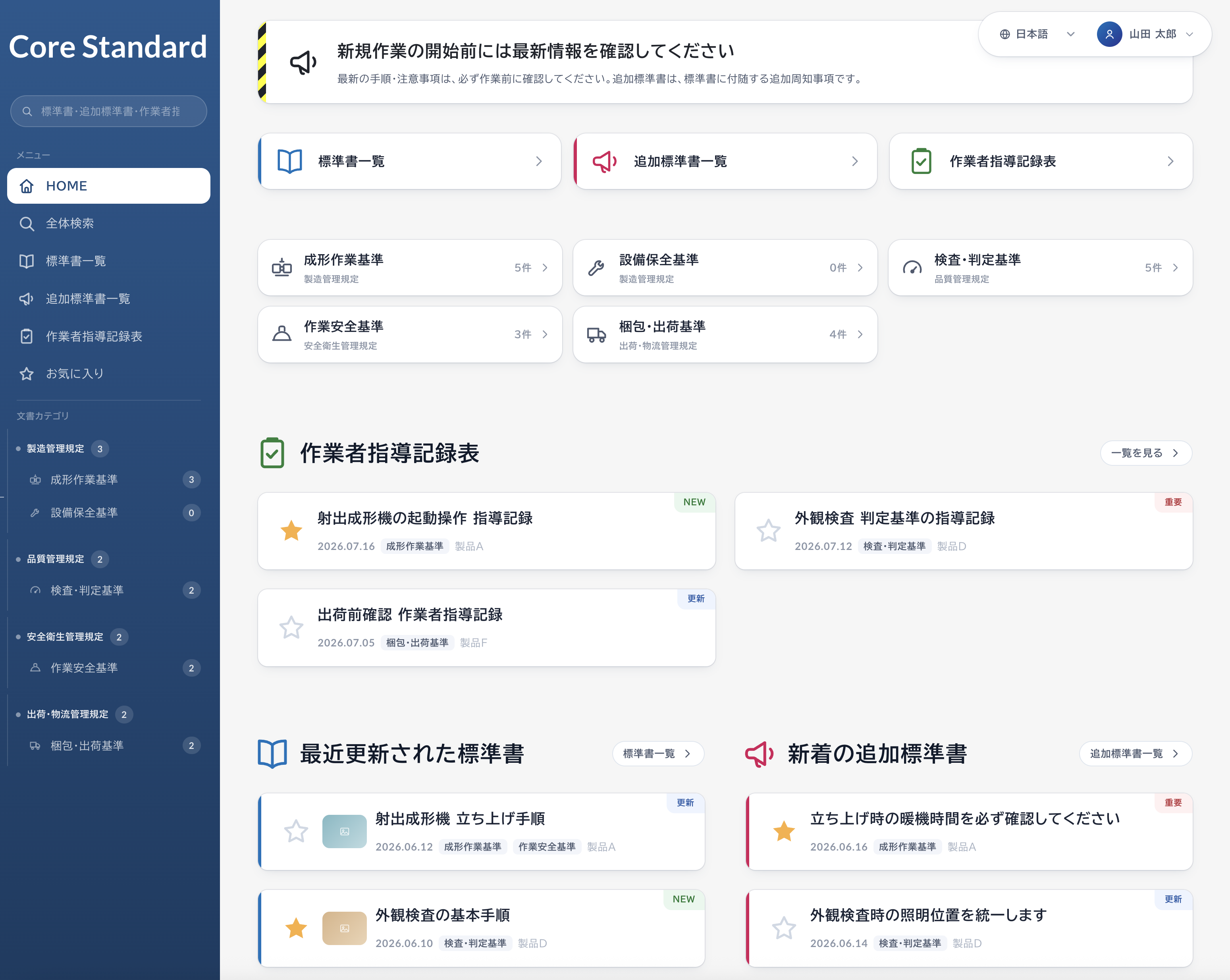Click the 梱包・出荷基準 tag on 出荷前確認 card

[417, 642]
